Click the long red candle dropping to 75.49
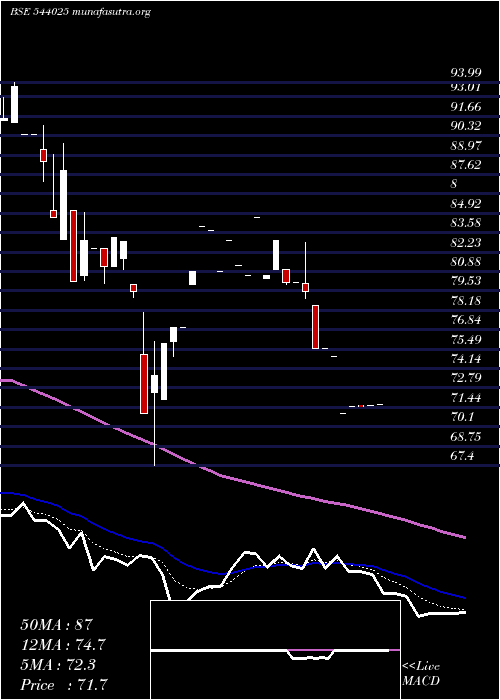This screenshot has height=700, width=500. tap(316, 327)
